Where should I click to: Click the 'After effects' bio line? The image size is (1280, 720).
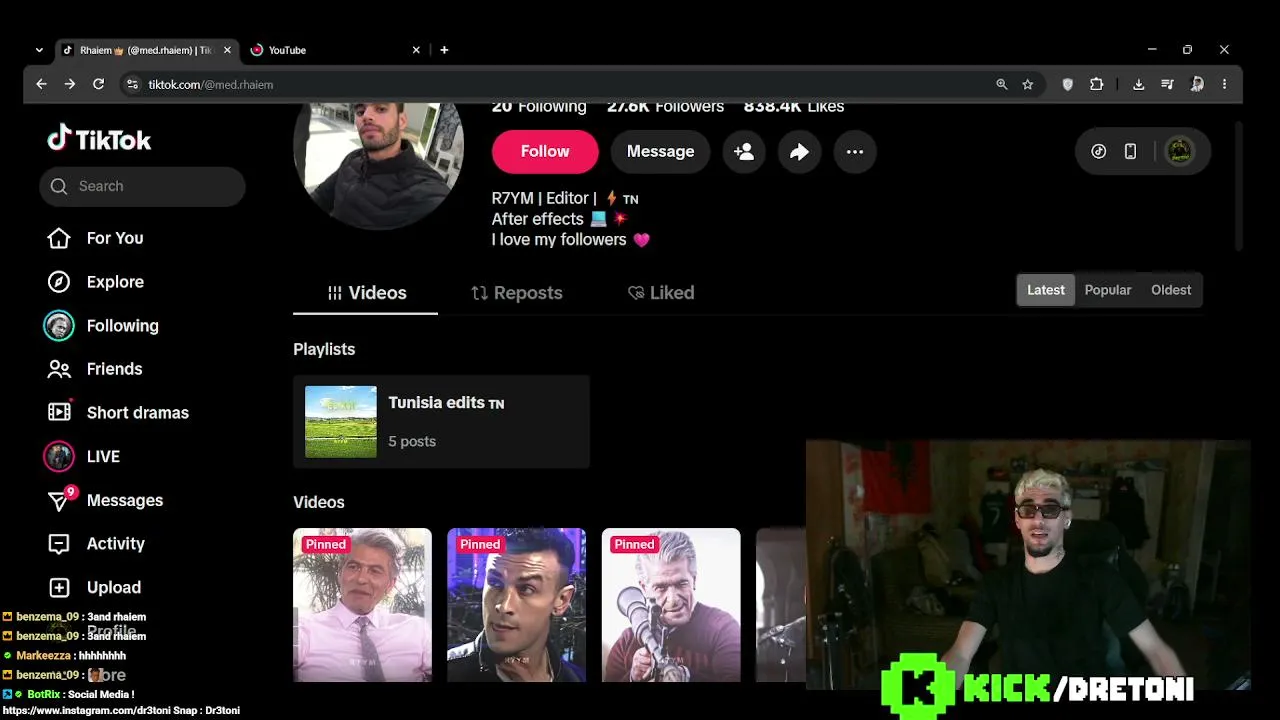[x=559, y=219]
